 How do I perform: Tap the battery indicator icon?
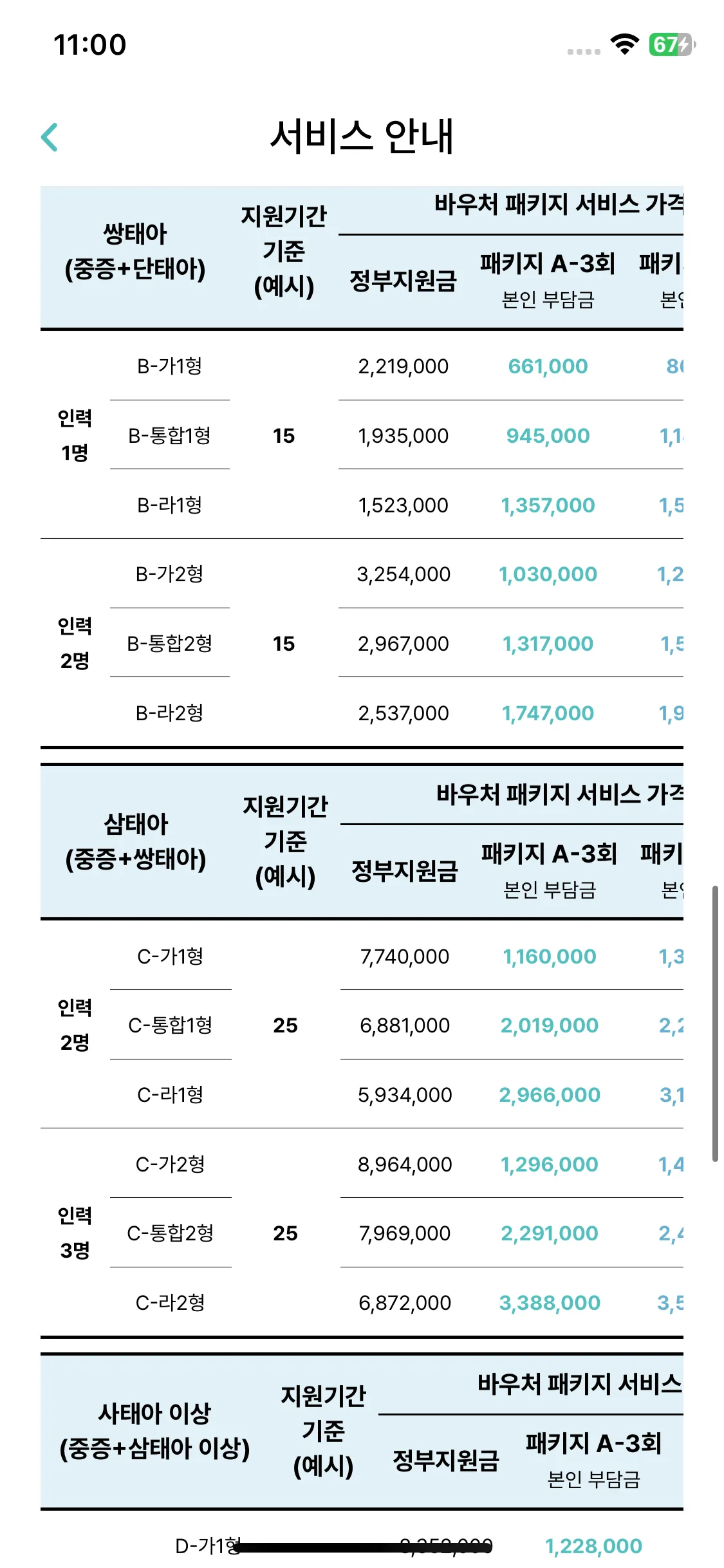click(672, 44)
